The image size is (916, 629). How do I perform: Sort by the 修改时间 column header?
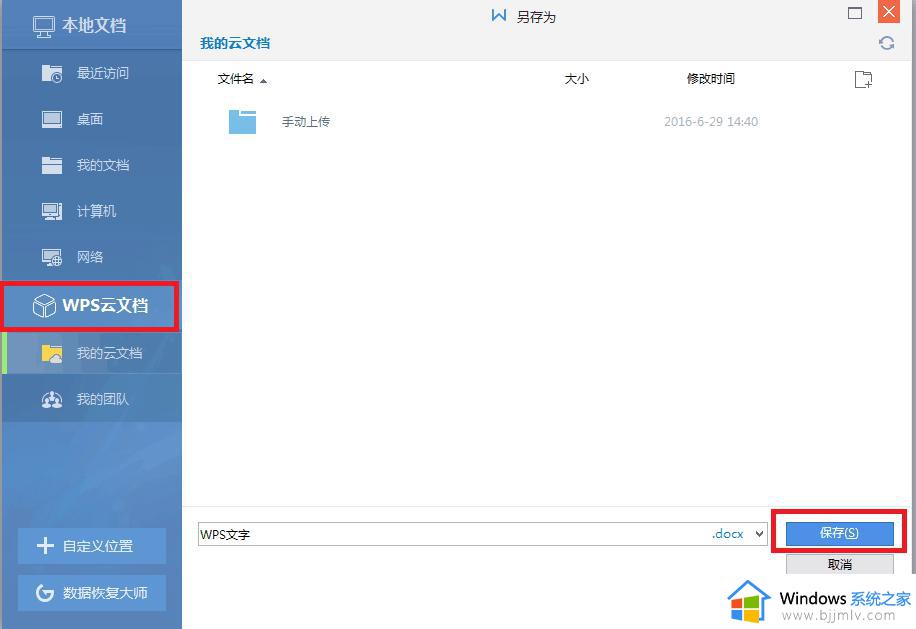710,79
